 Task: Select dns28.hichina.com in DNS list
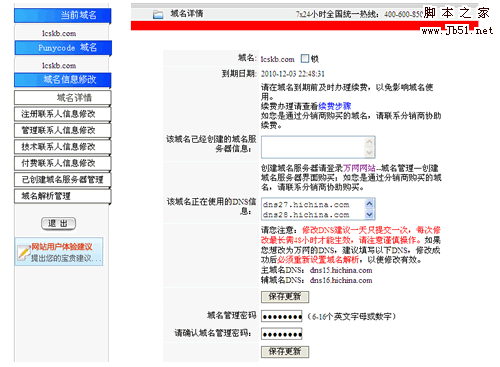click(x=306, y=215)
